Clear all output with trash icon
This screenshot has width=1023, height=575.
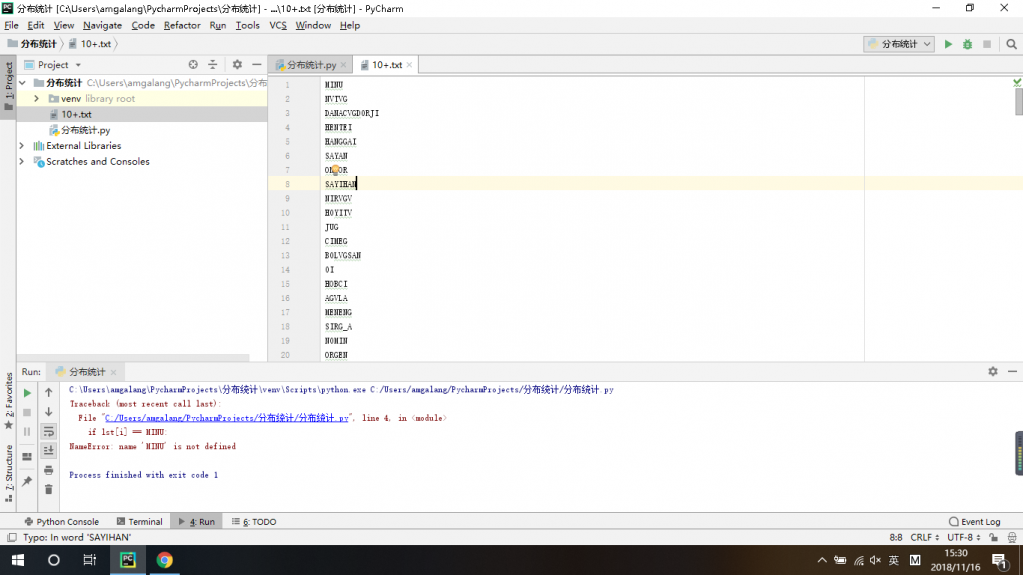[x=48, y=490]
